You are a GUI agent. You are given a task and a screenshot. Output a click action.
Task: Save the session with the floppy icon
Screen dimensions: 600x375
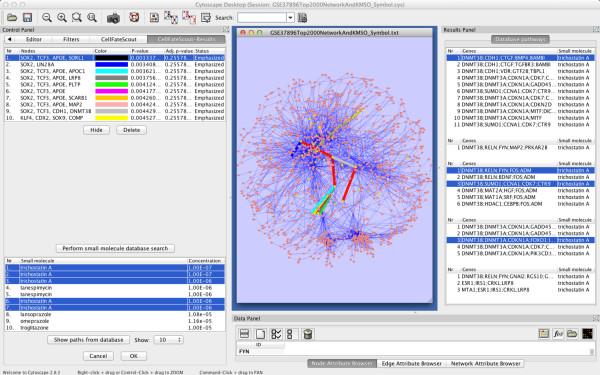click(x=27, y=18)
